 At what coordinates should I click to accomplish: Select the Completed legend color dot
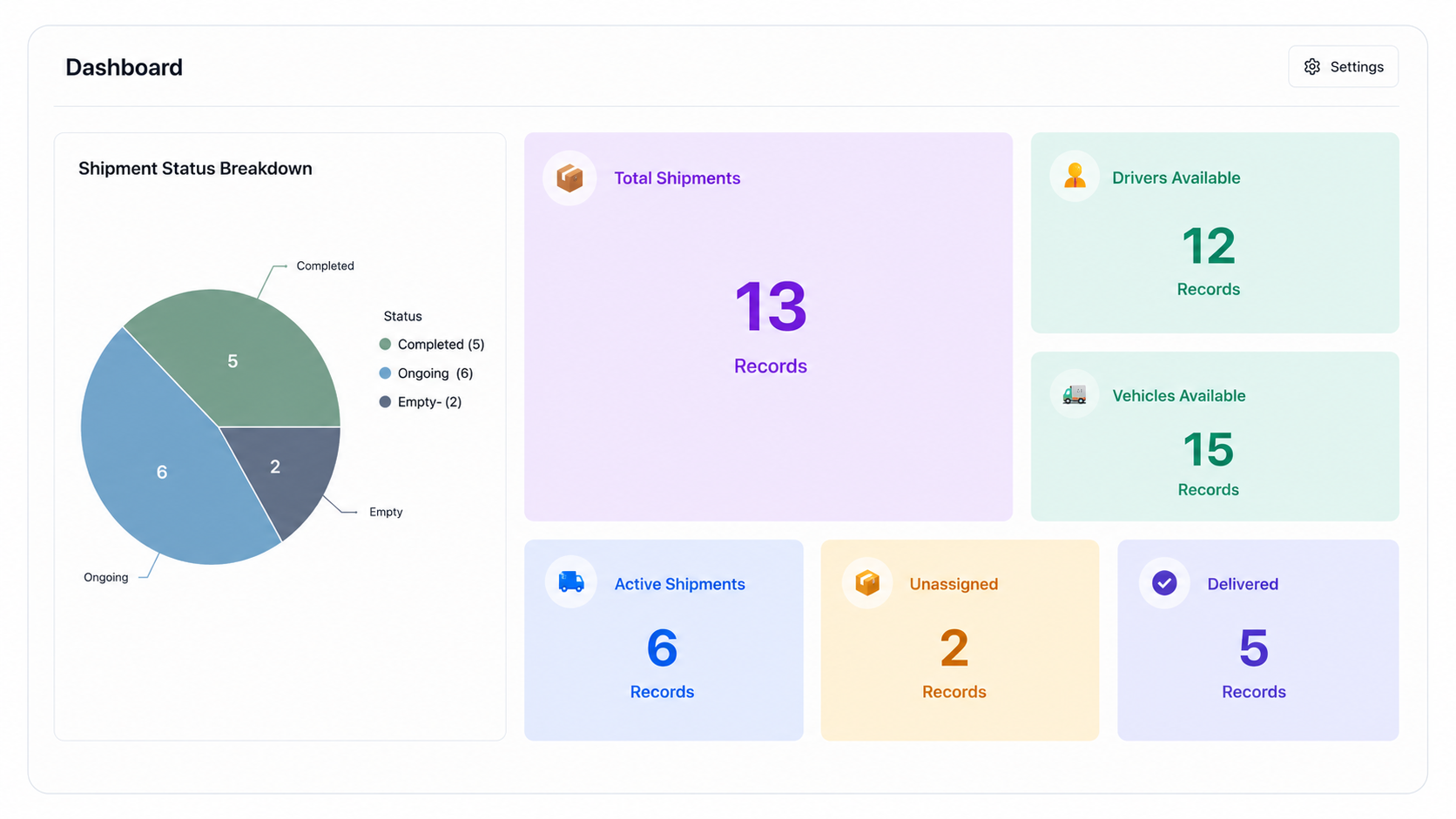point(385,345)
